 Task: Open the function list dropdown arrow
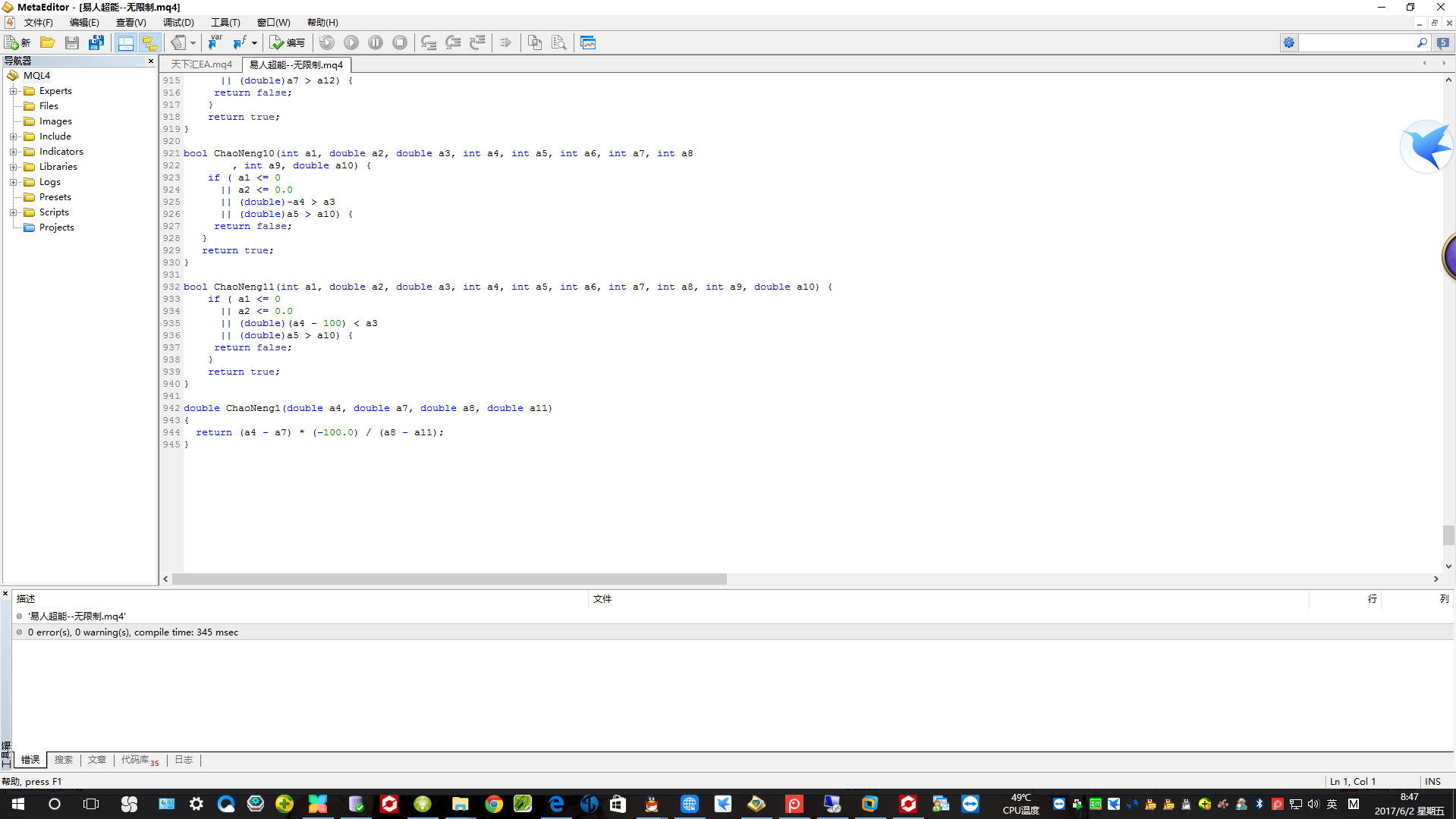(254, 42)
